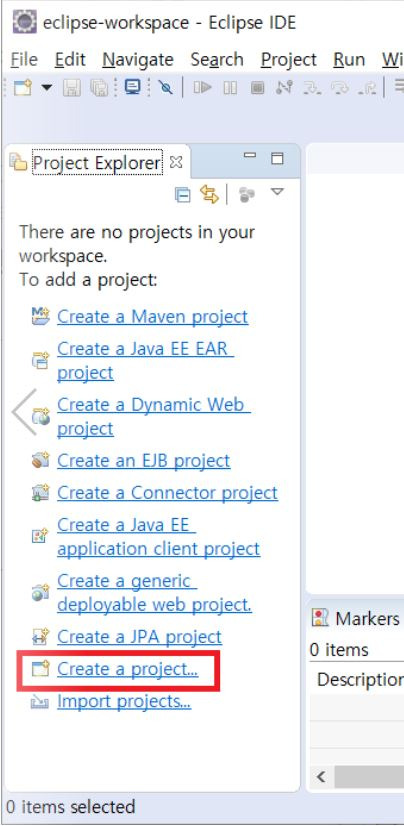Viewport: 404px width, 826px height.
Task: Click the Terminate debug icon
Action: coord(257,87)
